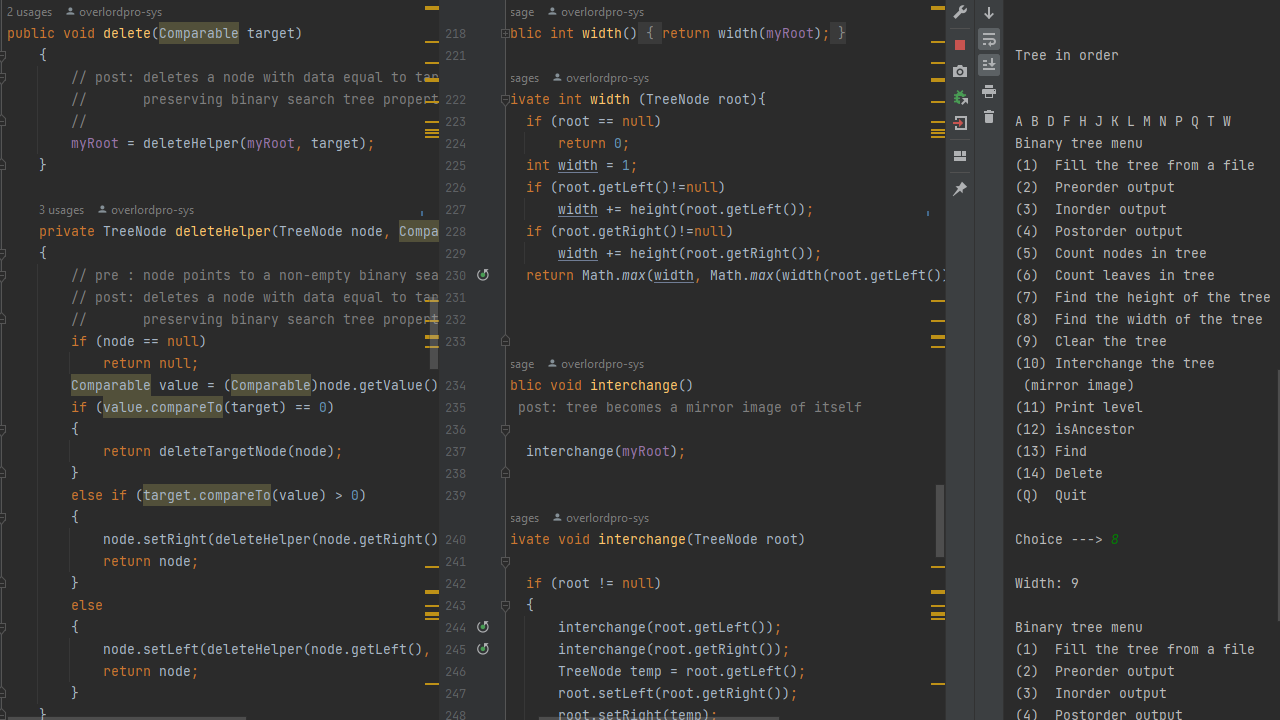Click the Exit icon with red arrow
Screen dimensions: 1280x720
960,123
